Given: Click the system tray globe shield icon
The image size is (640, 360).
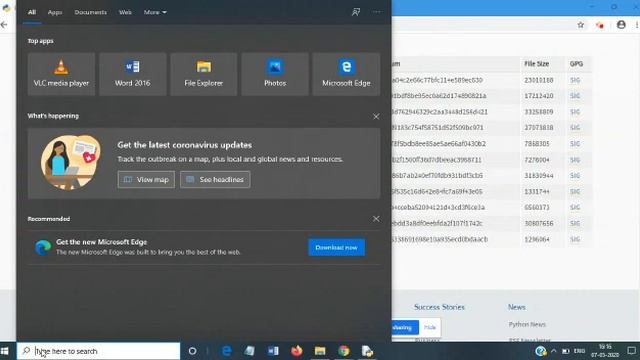Looking at the screenshot, I should pos(540,351).
